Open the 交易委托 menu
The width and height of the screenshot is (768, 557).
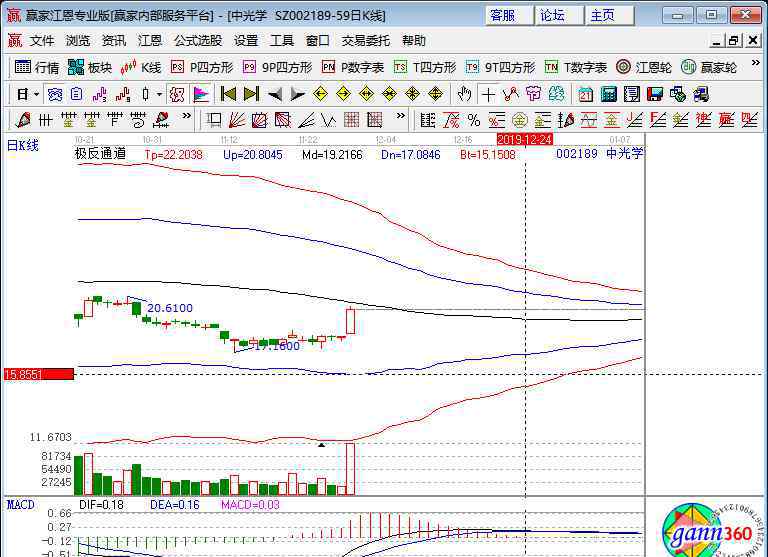tap(365, 41)
